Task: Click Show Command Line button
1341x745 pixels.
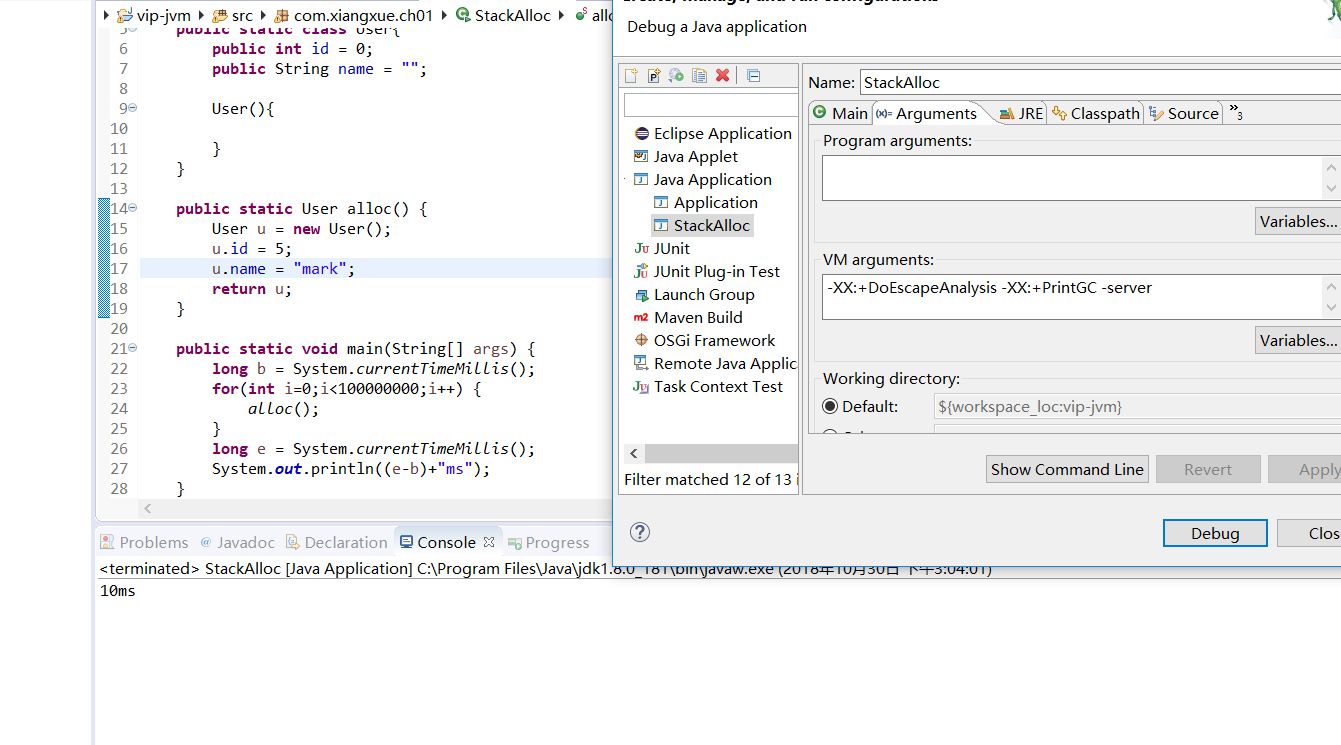Action: click(x=1067, y=469)
